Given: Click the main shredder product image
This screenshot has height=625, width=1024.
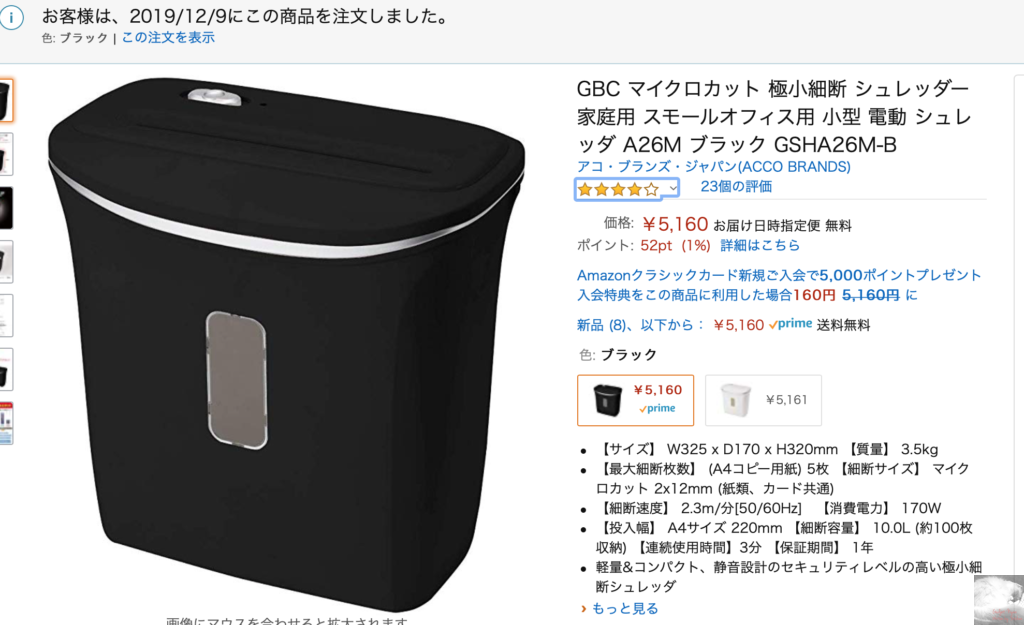Looking at the screenshot, I should click(x=286, y=343).
